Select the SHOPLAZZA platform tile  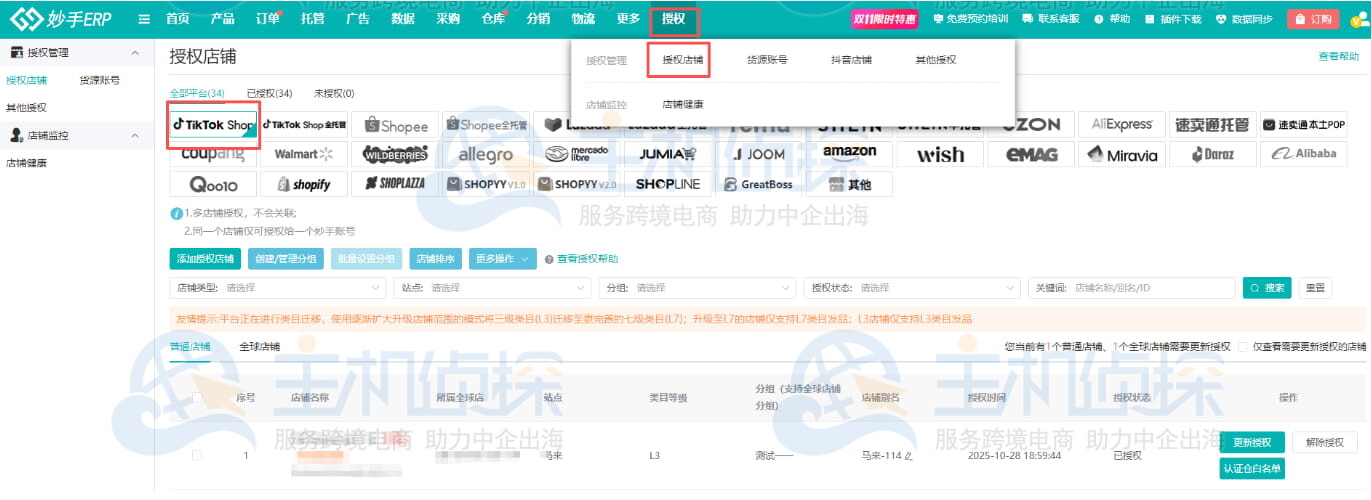coord(396,184)
